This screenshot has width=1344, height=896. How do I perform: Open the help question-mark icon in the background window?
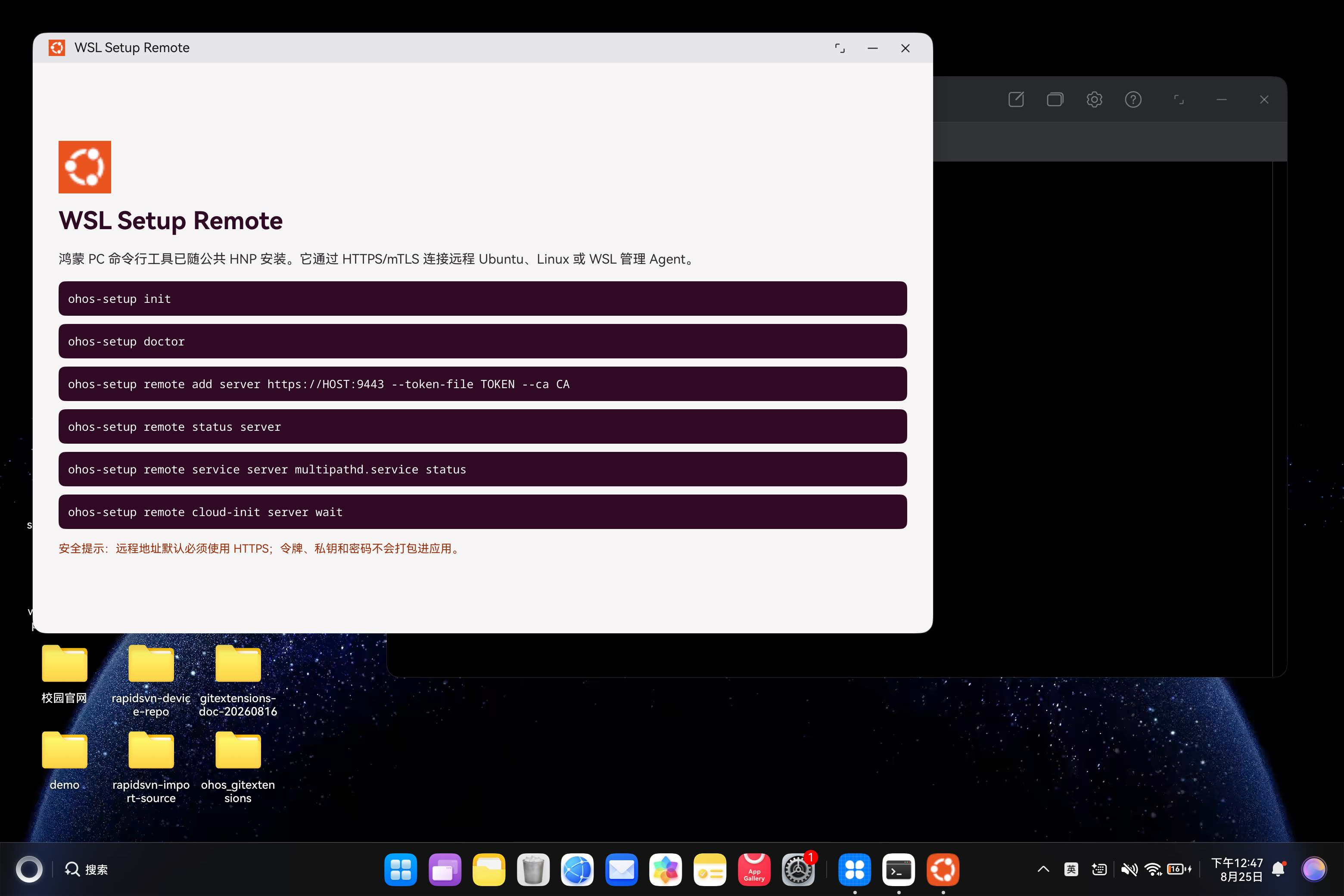coord(1133,100)
